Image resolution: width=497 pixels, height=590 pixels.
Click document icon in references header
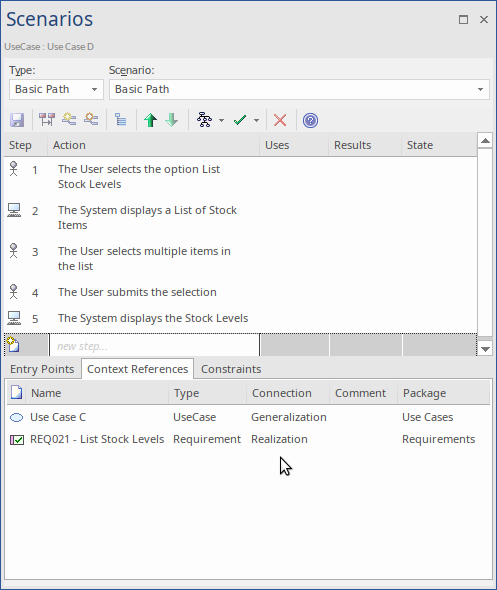[16, 392]
